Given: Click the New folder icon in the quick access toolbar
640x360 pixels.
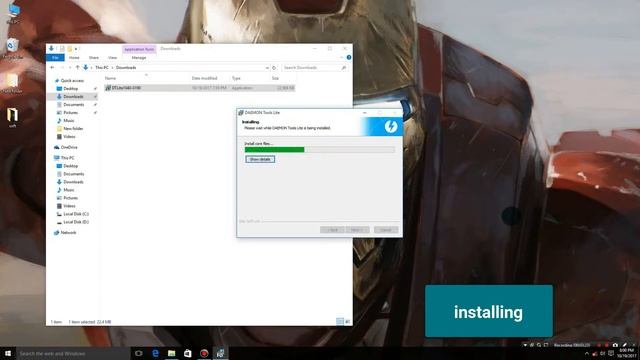Looking at the screenshot, I should coord(70,49).
